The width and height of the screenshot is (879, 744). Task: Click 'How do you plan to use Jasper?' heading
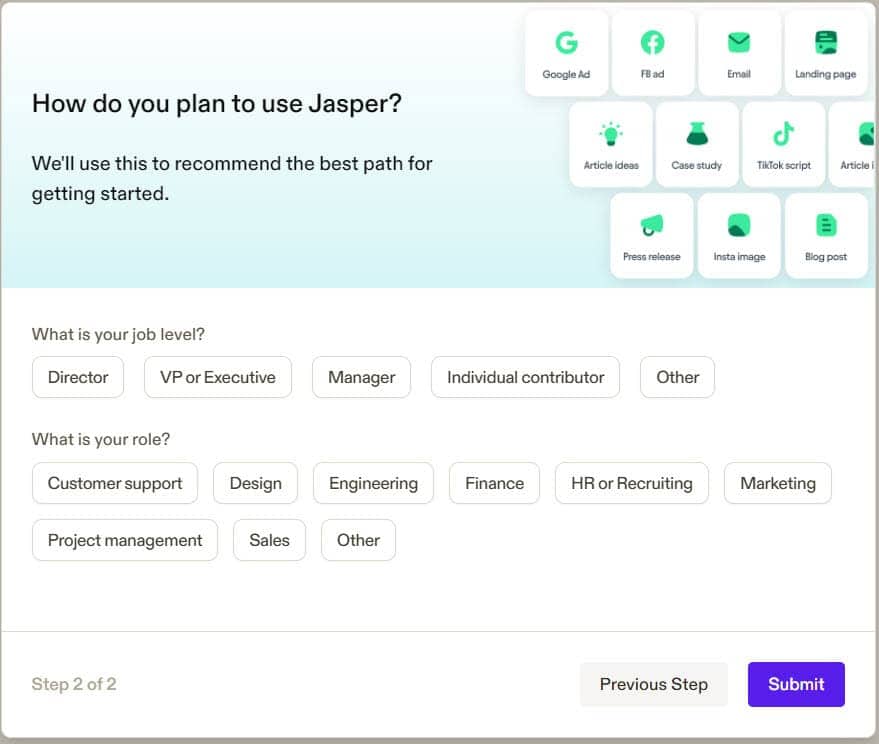pos(217,104)
